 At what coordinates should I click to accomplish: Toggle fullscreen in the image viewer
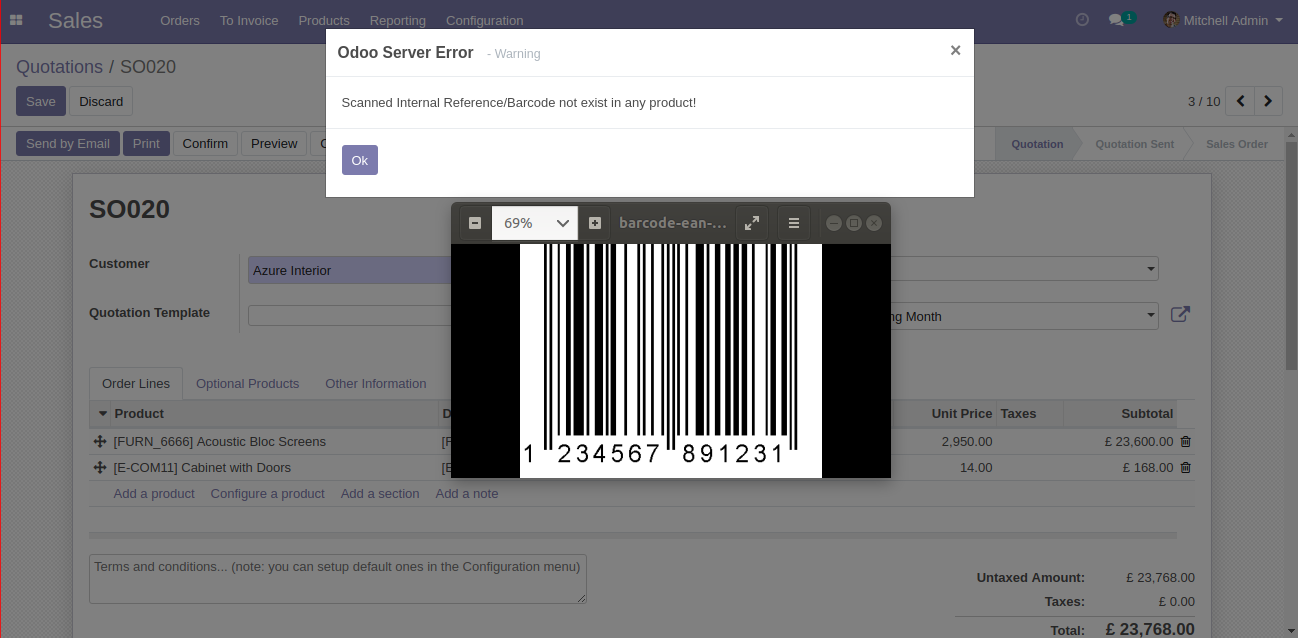[752, 223]
